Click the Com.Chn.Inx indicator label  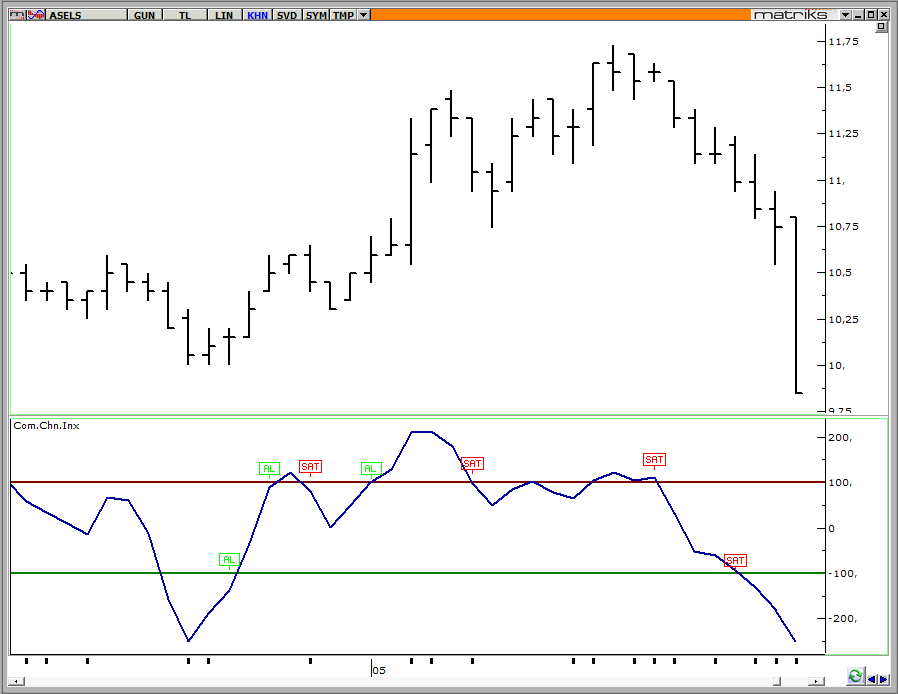point(46,425)
